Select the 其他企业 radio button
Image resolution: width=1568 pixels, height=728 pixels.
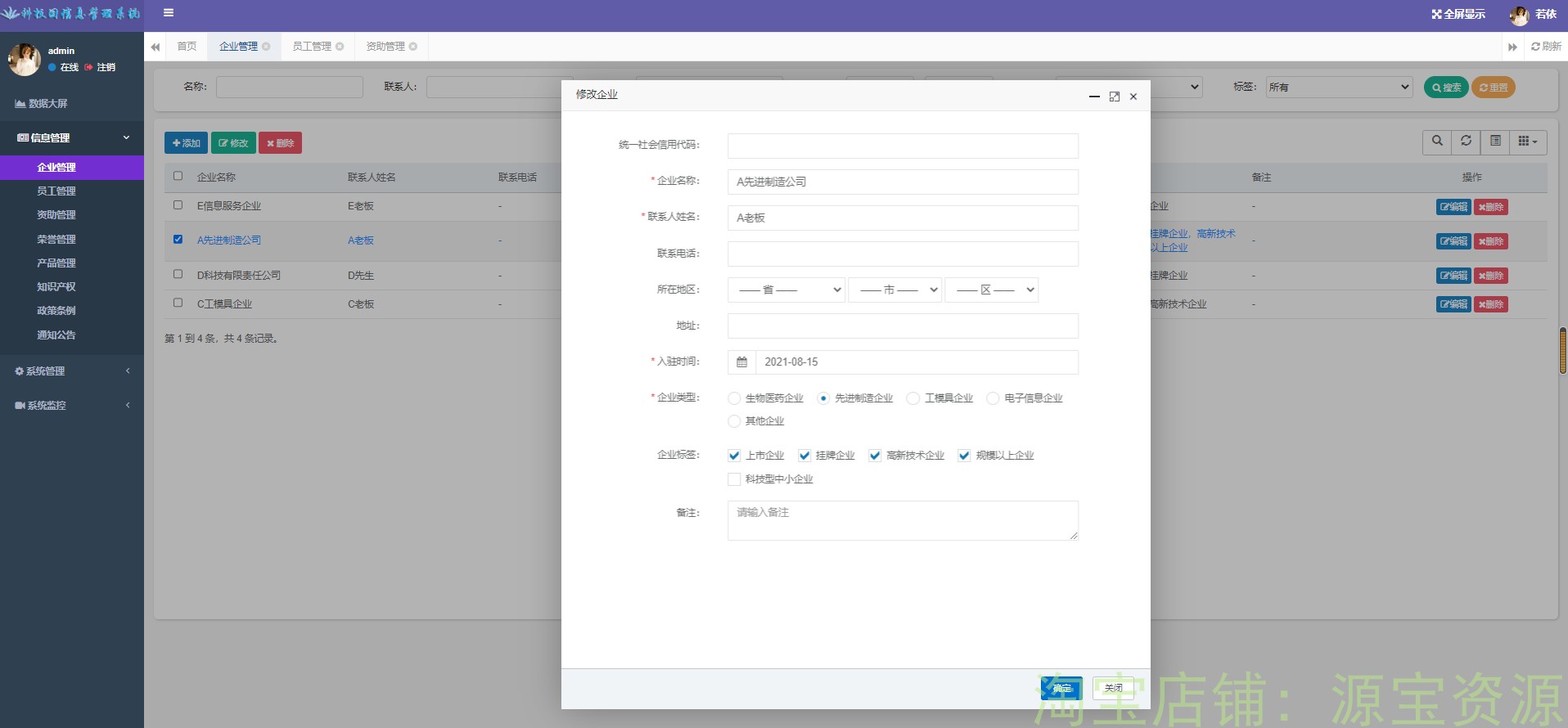coord(734,421)
